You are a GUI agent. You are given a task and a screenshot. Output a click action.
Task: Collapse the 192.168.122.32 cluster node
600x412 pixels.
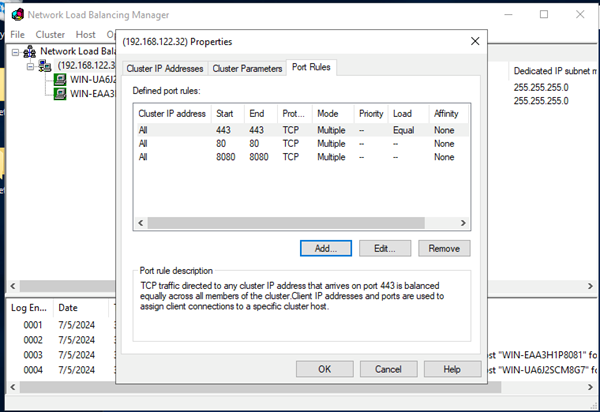(x=30, y=66)
